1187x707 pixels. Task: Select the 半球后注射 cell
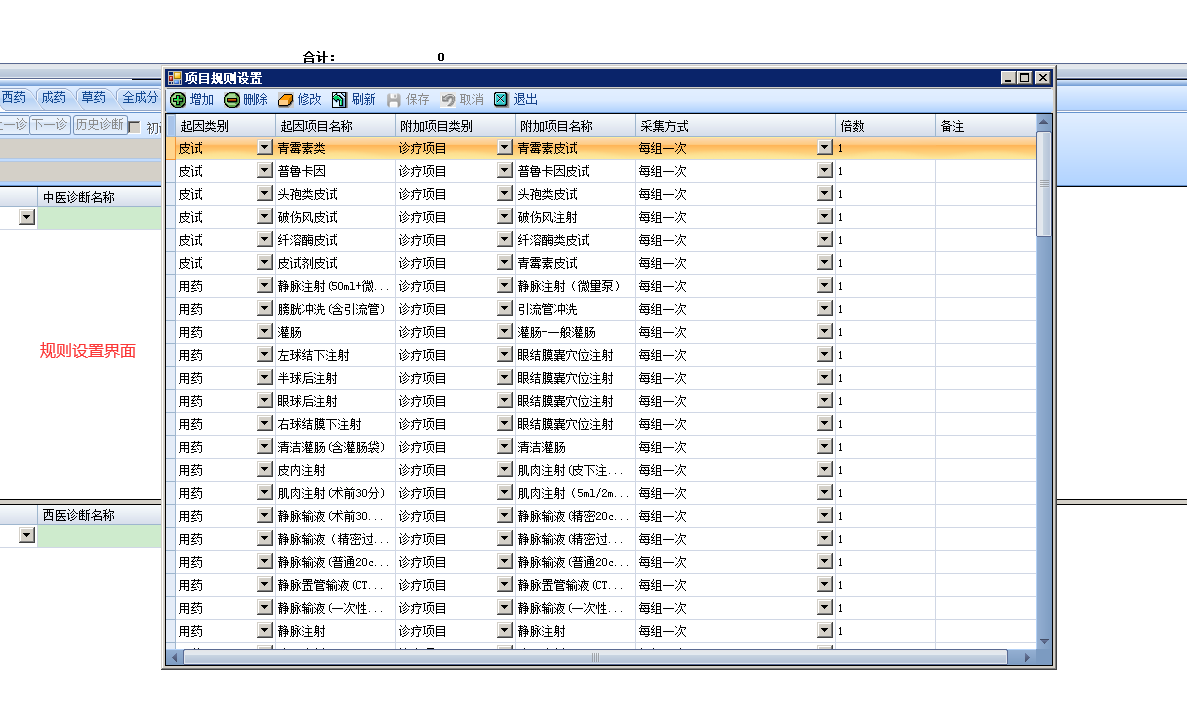click(x=335, y=378)
